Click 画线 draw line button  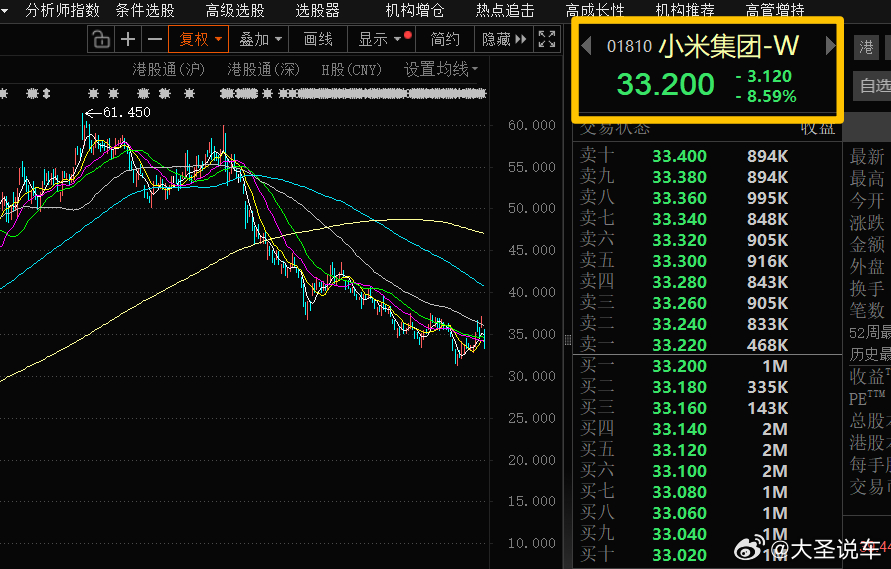pyautogui.click(x=318, y=39)
